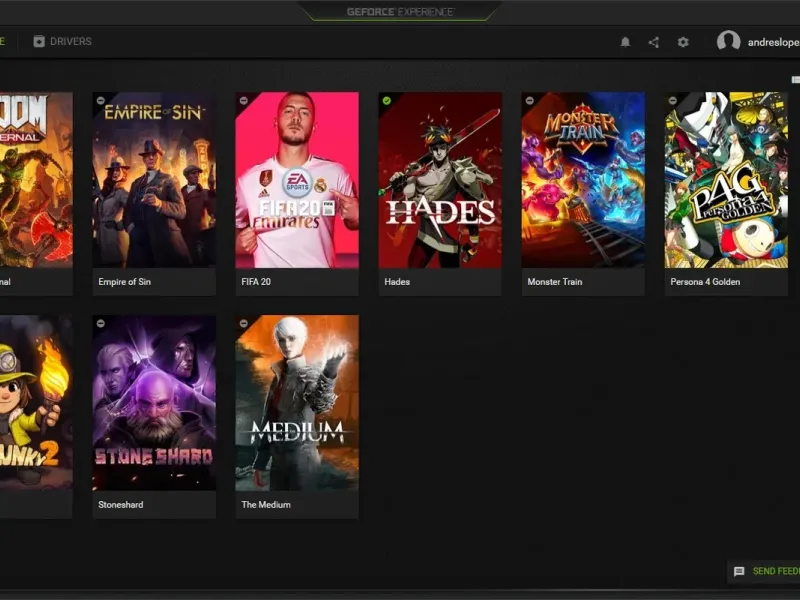The image size is (800, 600).
Task: Open the Spelunky 2 game cover
Action: (36, 403)
